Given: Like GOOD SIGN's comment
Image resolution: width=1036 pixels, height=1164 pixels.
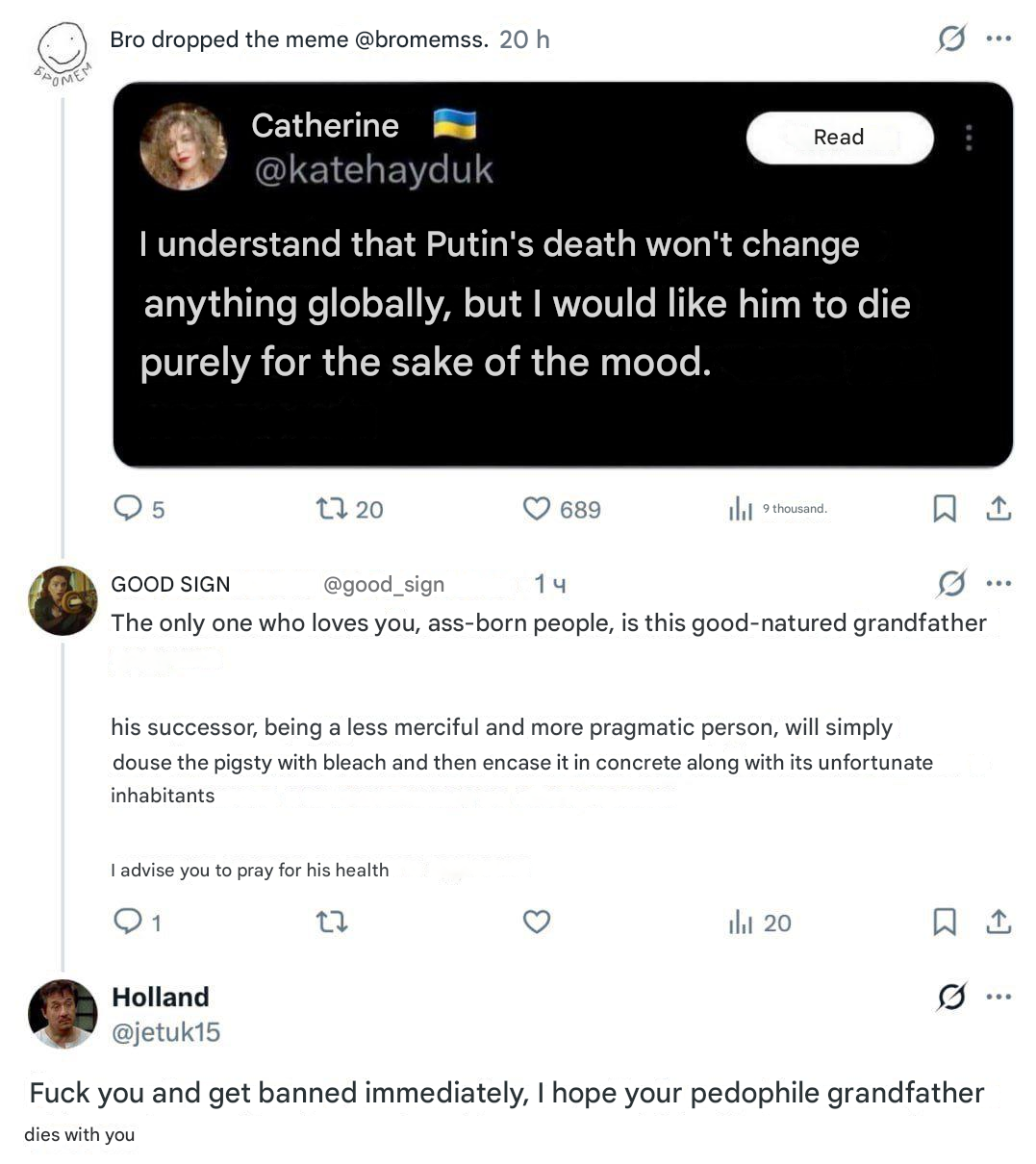Looking at the screenshot, I should click(536, 922).
